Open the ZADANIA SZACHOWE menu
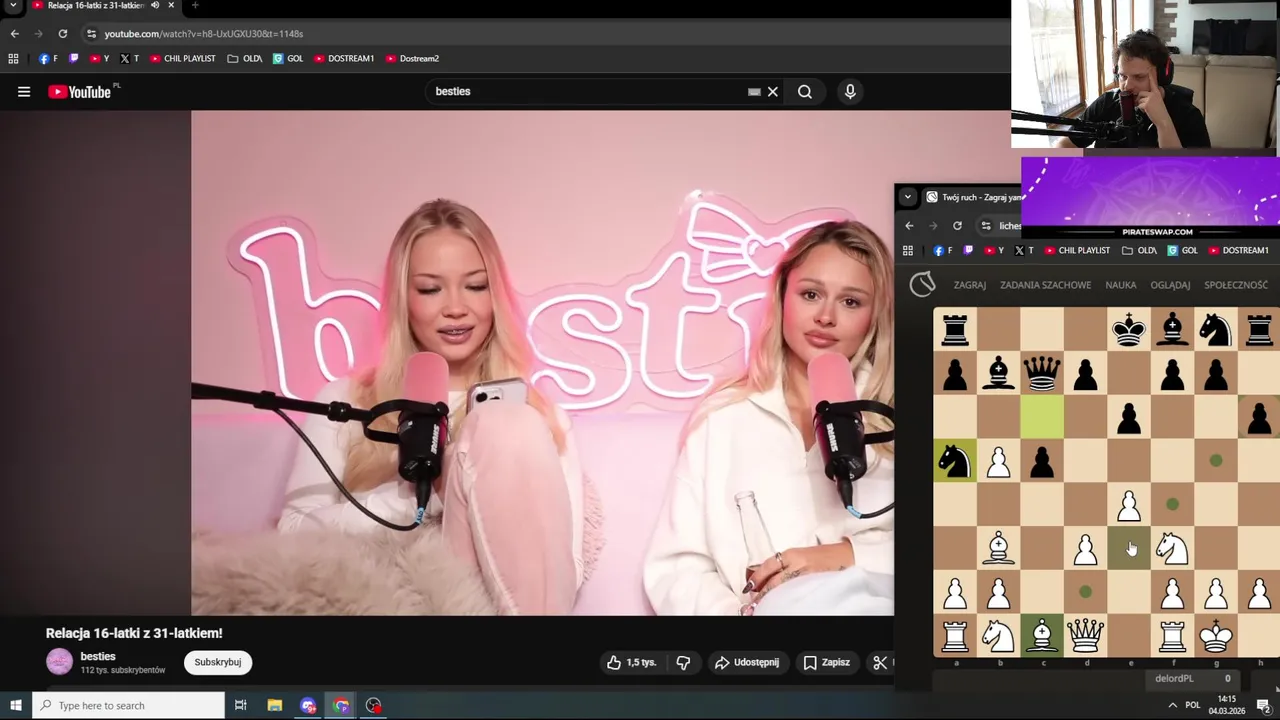Screen dimensions: 1280x720 coord(1045,285)
